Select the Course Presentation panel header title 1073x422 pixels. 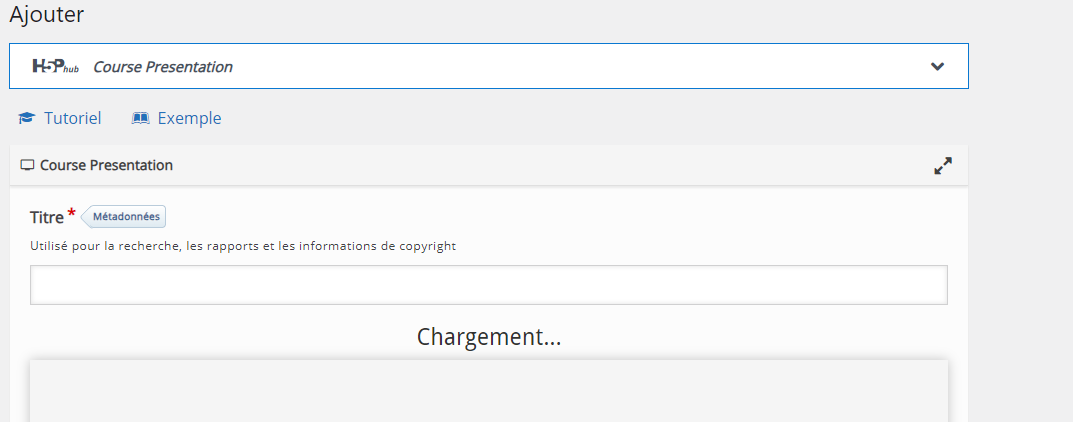[106, 166]
